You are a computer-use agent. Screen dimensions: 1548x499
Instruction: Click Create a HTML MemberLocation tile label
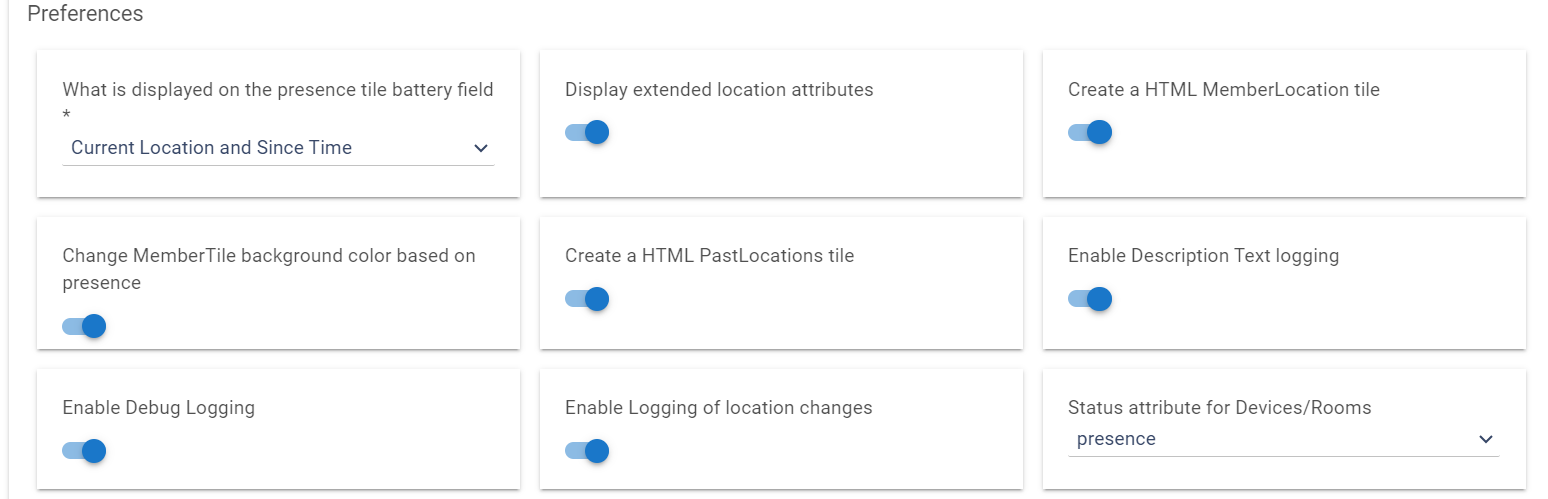[x=1223, y=90]
